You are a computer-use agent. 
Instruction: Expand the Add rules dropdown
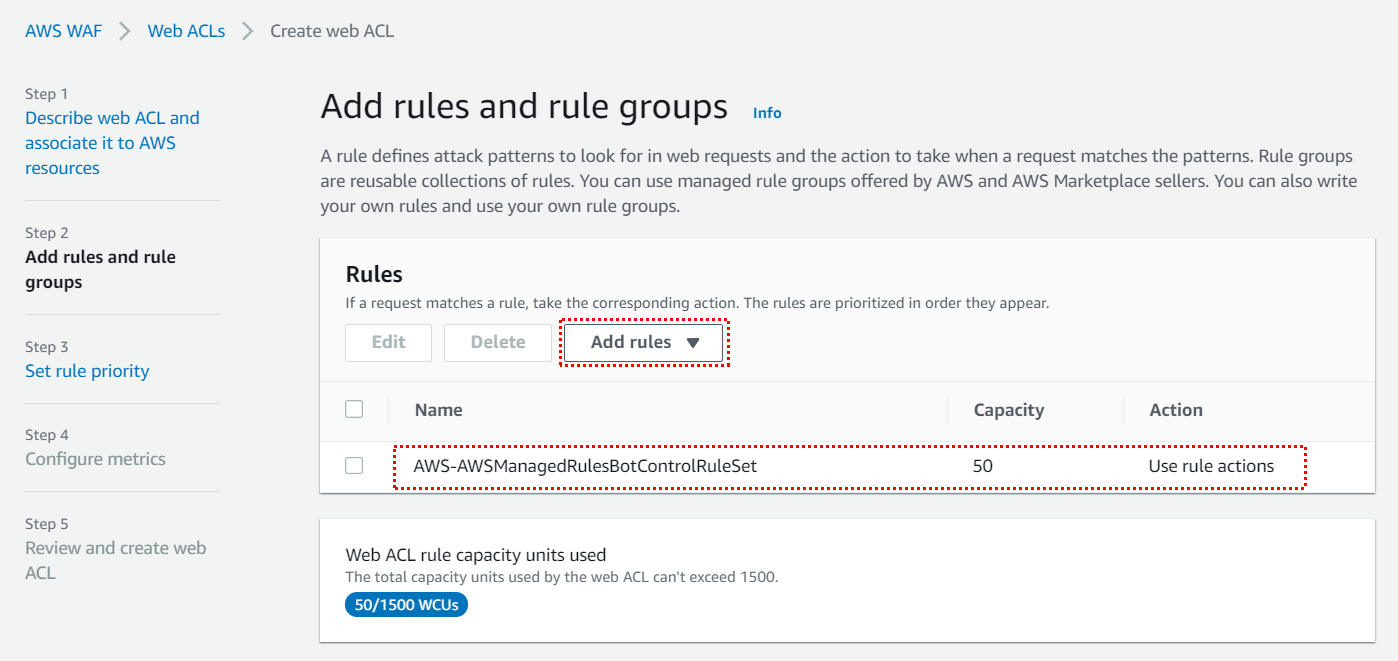tap(644, 342)
